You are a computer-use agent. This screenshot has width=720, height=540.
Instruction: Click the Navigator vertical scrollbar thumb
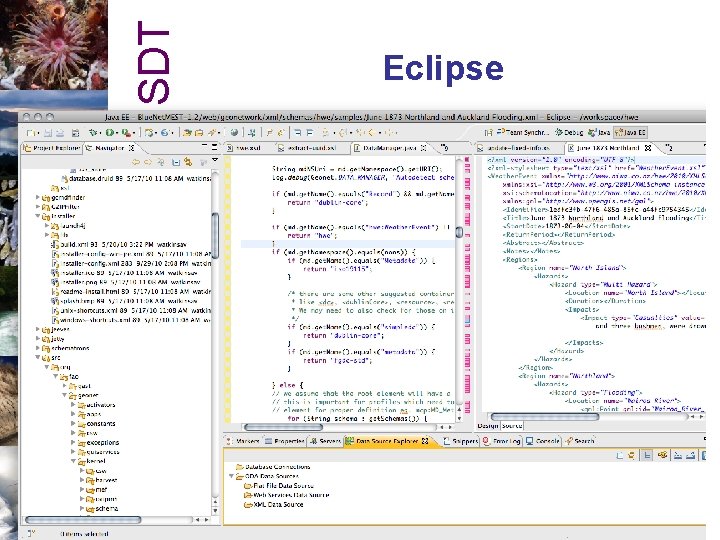click(215, 236)
